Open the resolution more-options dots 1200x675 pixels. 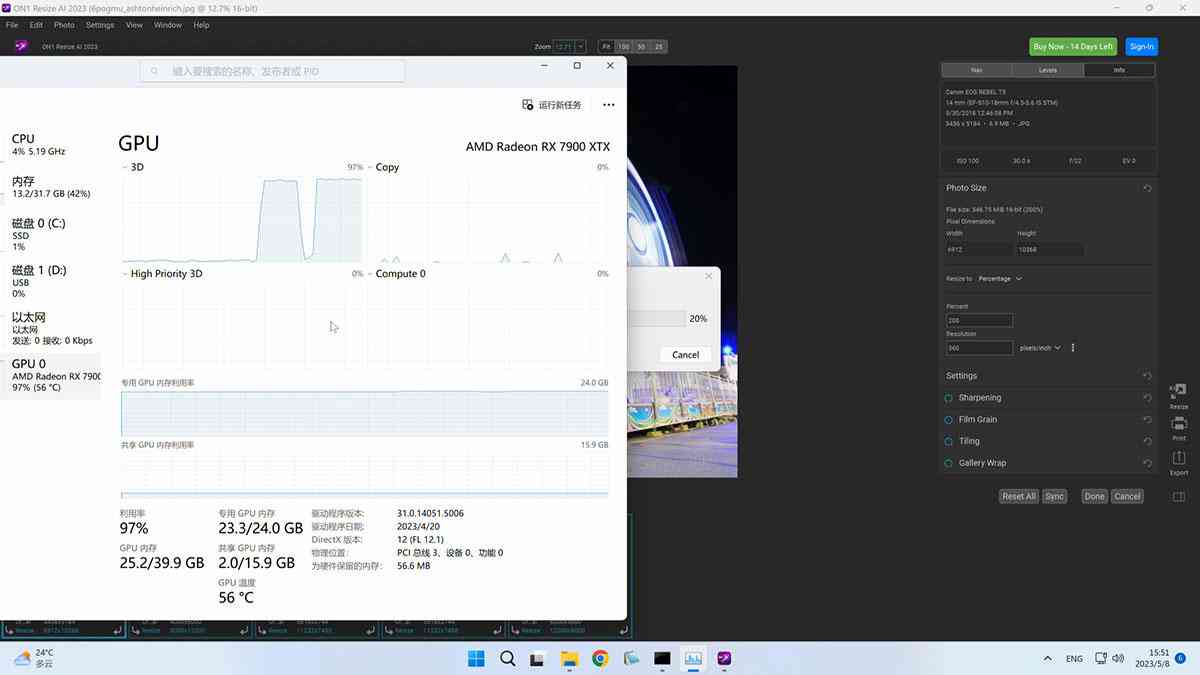[1073, 348]
